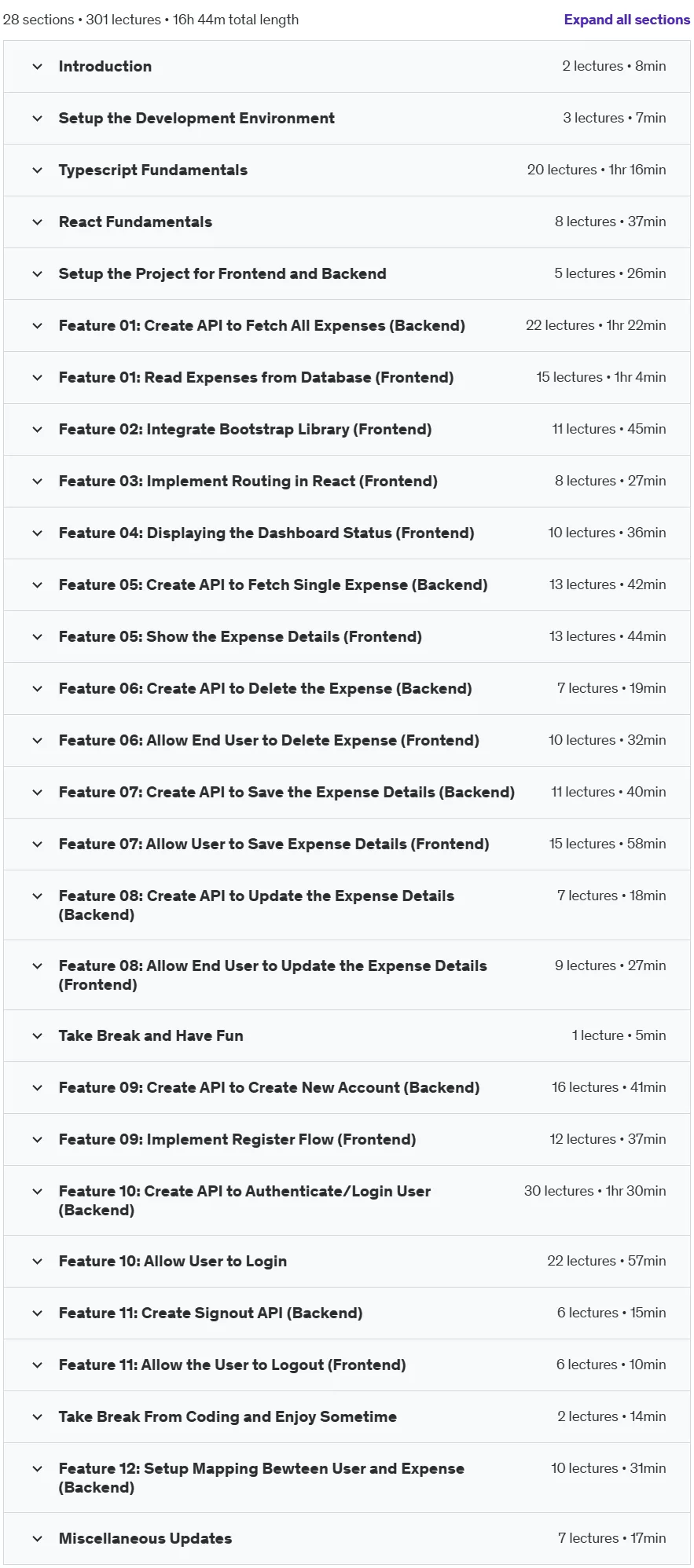Toggle the chevron for Feature 09: Implement Register Flow
694x1568 pixels.
[x=37, y=1140]
